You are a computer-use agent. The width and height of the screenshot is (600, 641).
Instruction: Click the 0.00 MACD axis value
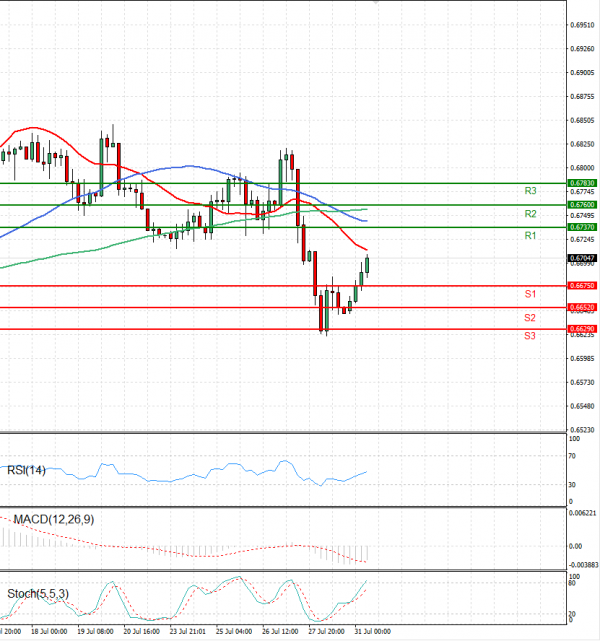tap(575, 547)
